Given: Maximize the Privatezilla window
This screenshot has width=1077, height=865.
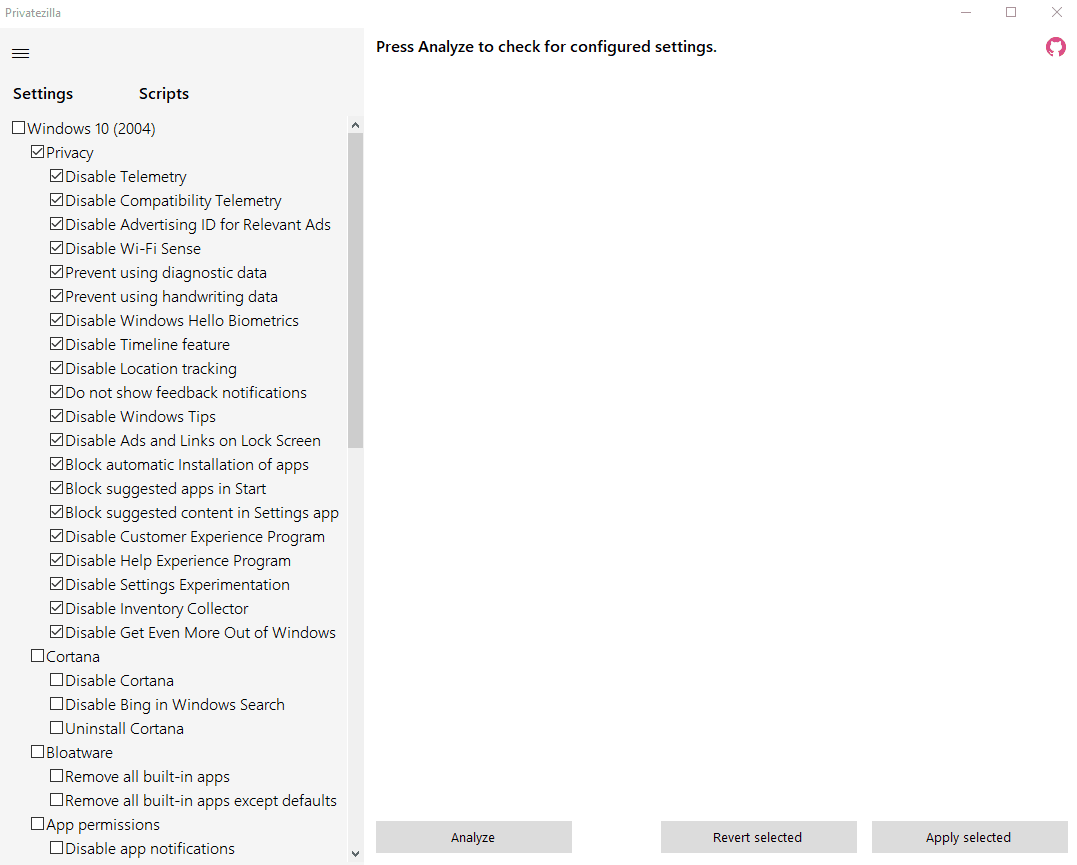Looking at the screenshot, I should point(1011,12).
